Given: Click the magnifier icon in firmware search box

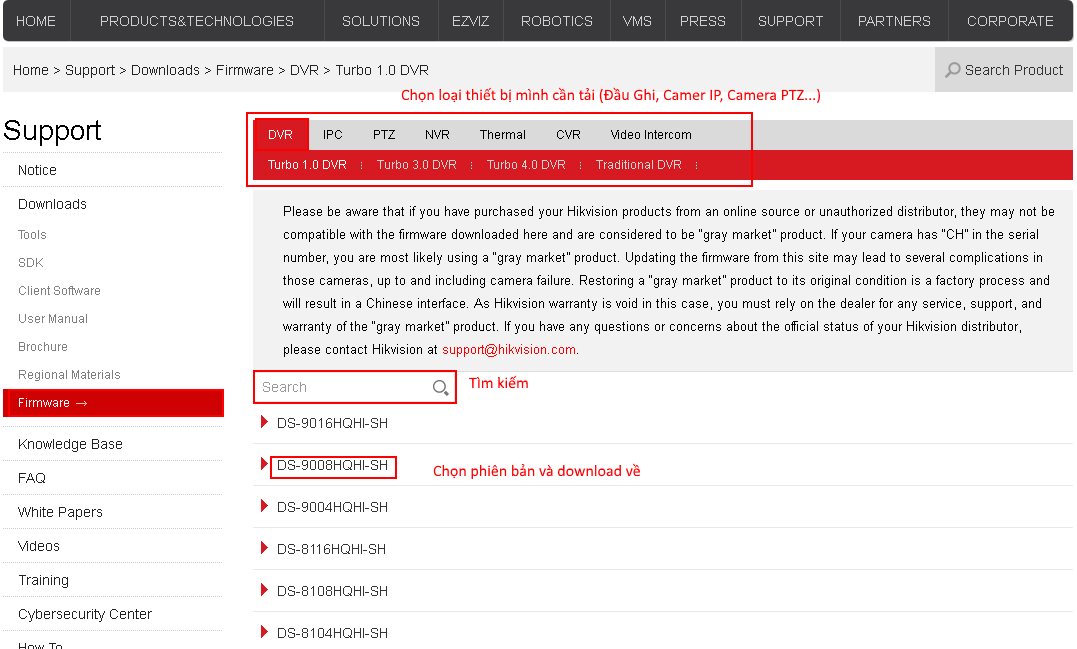Looking at the screenshot, I should 440,388.
